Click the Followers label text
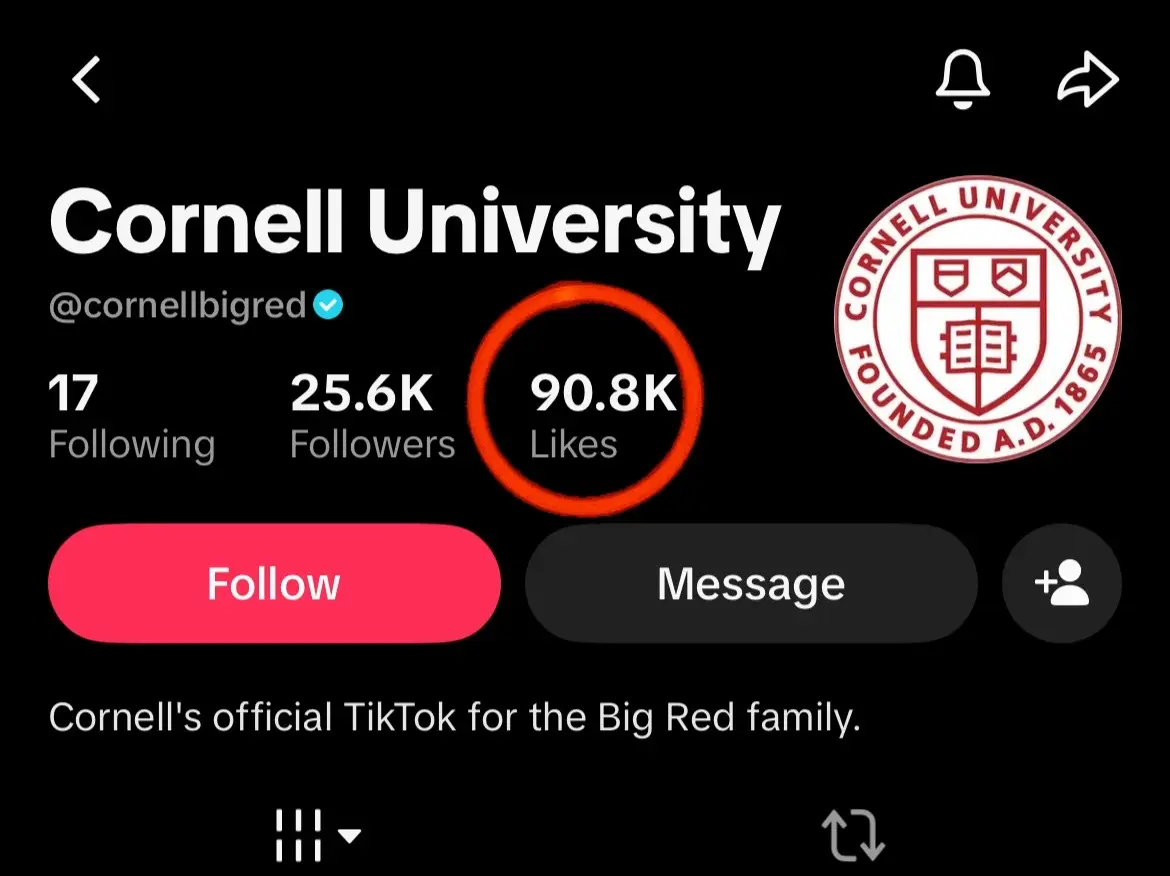The height and width of the screenshot is (876, 1170). click(x=372, y=444)
